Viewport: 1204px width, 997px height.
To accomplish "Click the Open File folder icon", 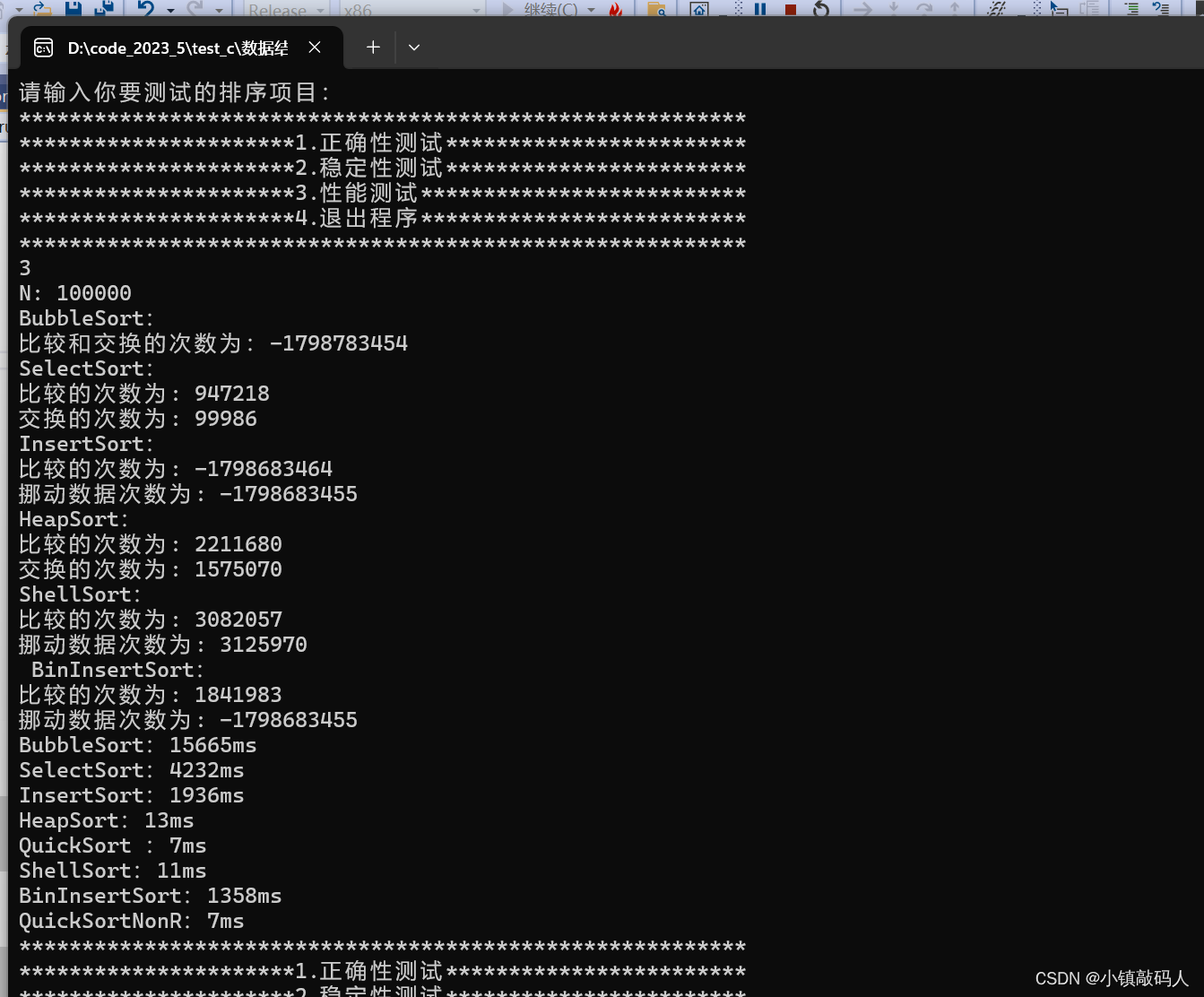I will [x=42, y=7].
